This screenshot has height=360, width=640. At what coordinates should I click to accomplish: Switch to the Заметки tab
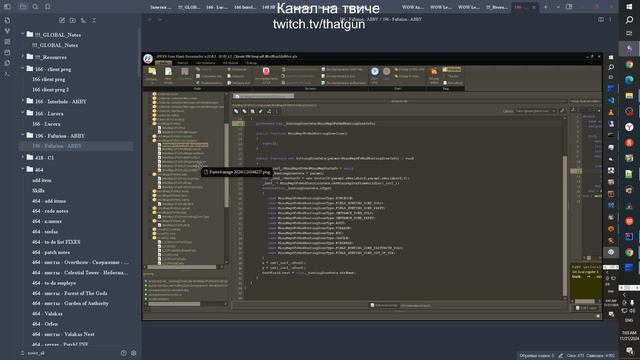click(x=160, y=7)
